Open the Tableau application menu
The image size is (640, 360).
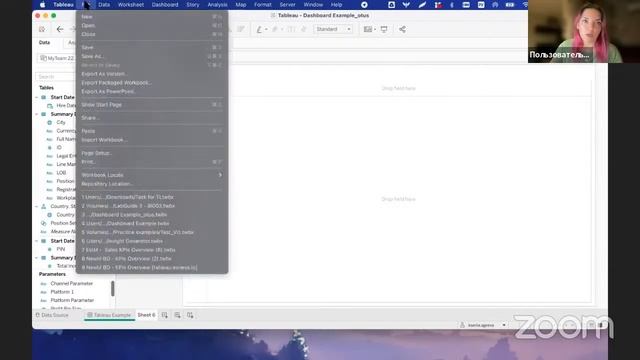point(63,5)
